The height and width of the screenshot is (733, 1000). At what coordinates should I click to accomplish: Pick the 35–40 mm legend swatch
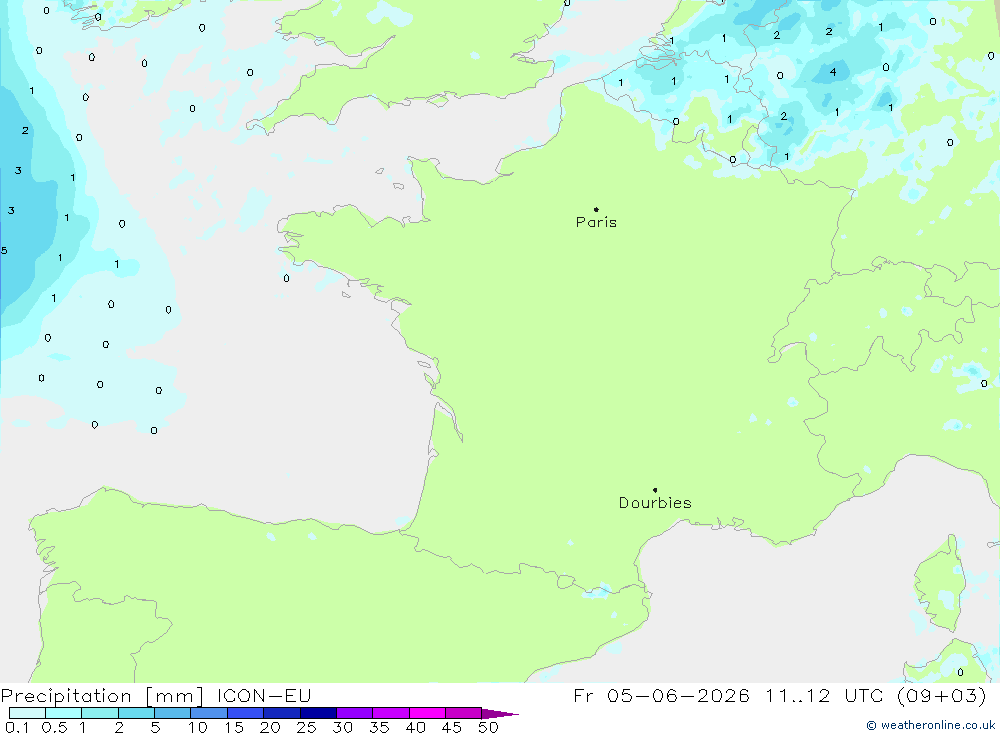390,713
